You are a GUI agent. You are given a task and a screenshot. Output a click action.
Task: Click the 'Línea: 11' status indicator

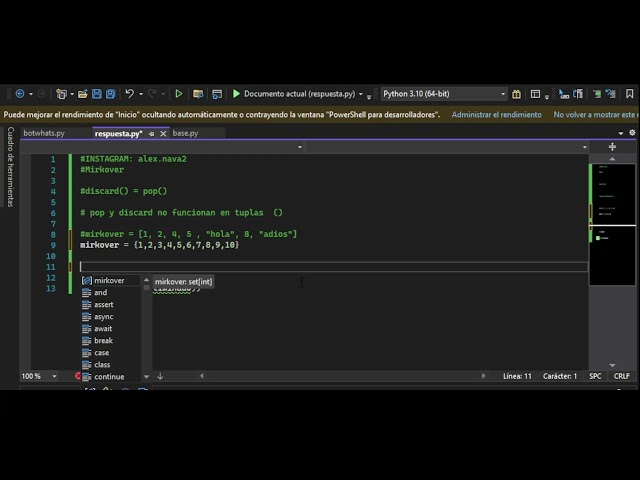517,376
